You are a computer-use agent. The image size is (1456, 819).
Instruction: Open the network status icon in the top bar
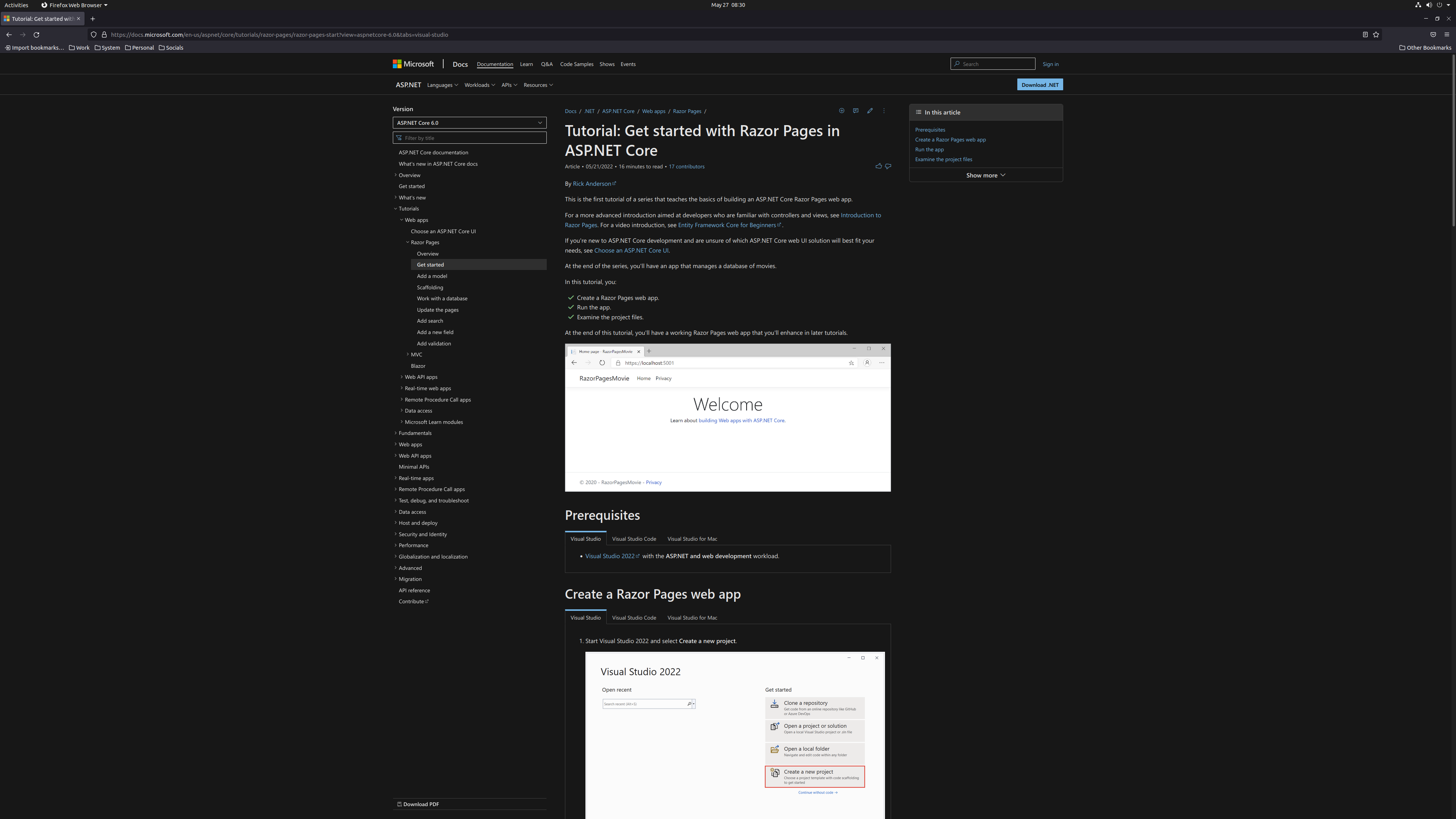pyautogui.click(x=1418, y=5)
